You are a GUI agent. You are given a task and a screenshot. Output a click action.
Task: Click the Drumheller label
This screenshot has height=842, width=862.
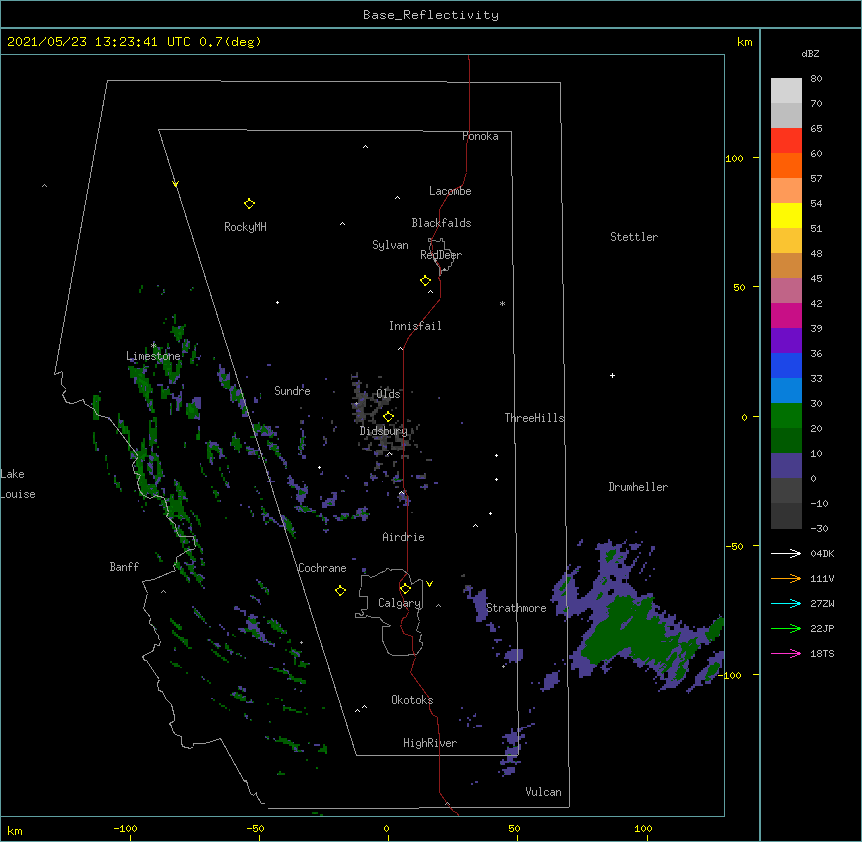[638, 487]
